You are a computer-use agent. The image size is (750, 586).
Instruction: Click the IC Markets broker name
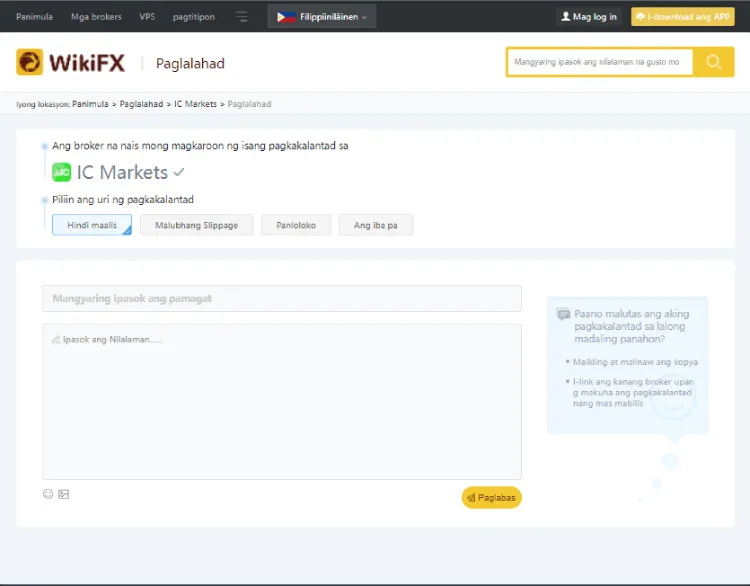click(122, 172)
